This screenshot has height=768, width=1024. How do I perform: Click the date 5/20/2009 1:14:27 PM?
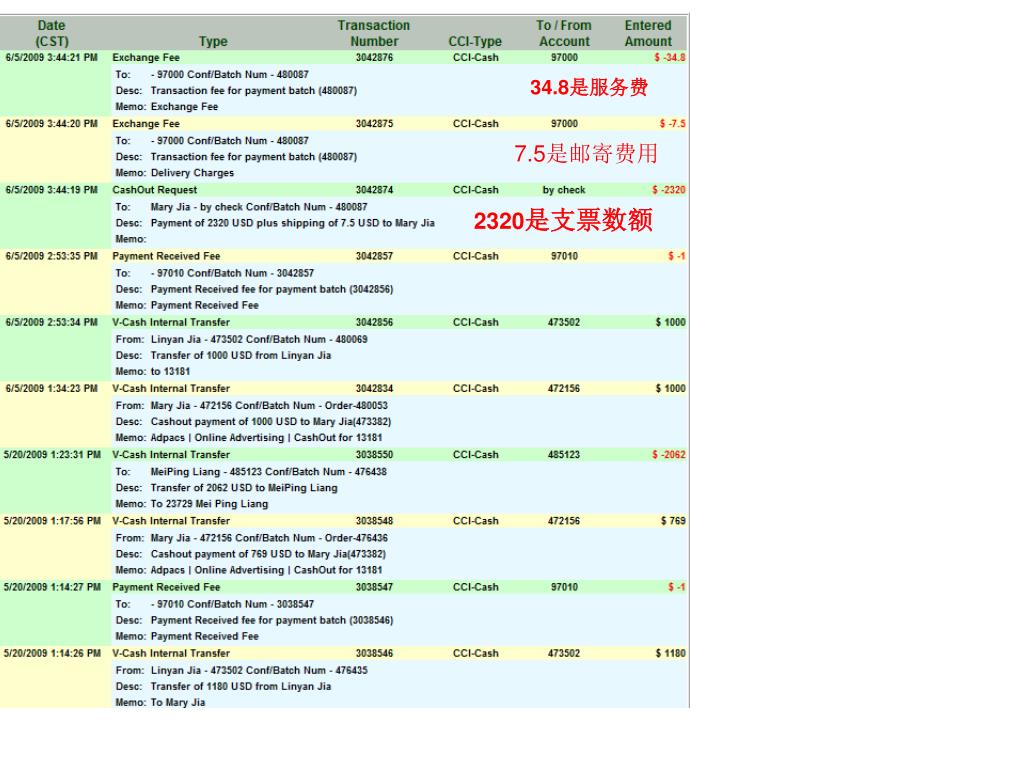(x=52, y=587)
